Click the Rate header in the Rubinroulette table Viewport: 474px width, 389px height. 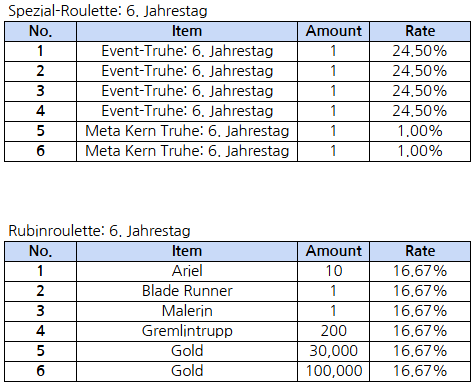click(420, 251)
